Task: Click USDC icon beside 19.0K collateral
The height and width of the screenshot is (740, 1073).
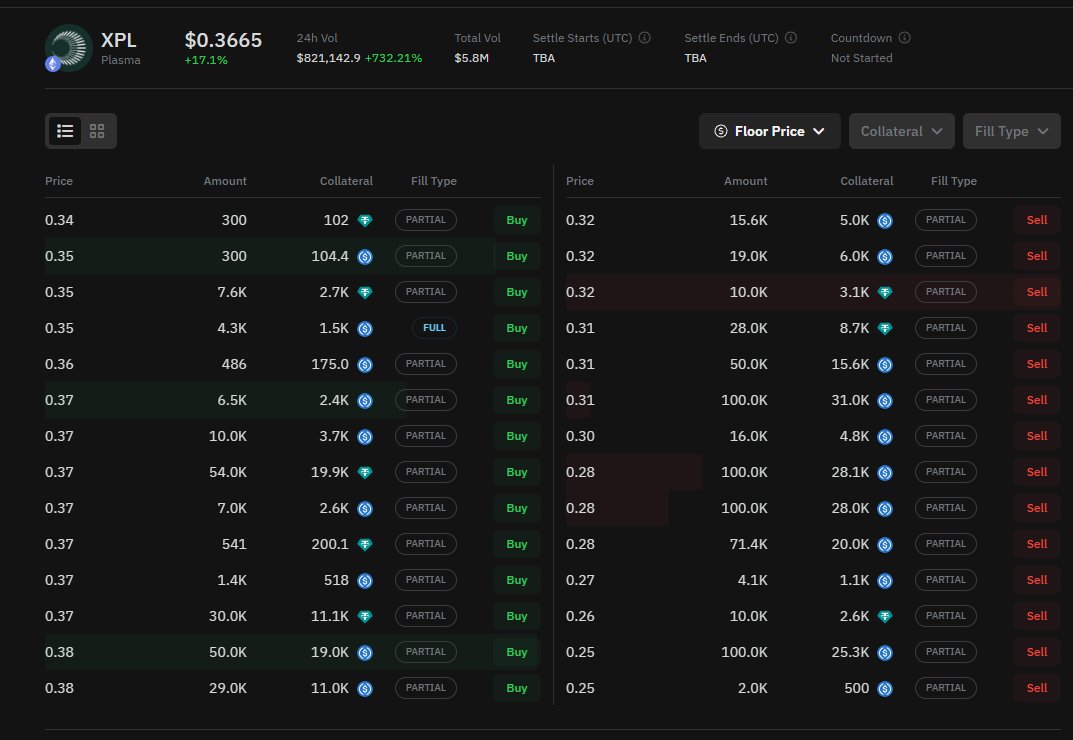Action: point(365,652)
